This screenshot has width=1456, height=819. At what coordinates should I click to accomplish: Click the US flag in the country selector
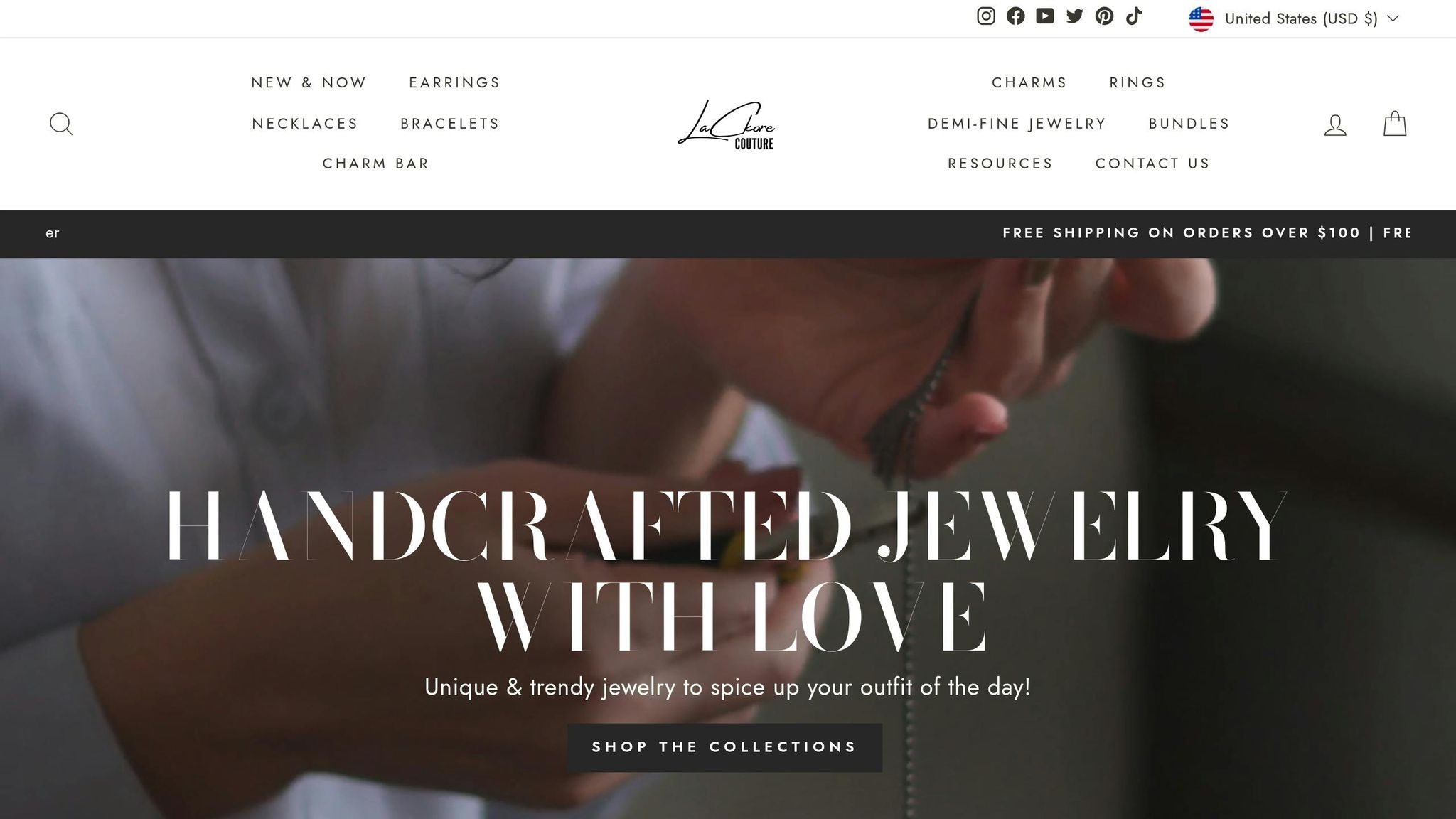click(1201, 19)
